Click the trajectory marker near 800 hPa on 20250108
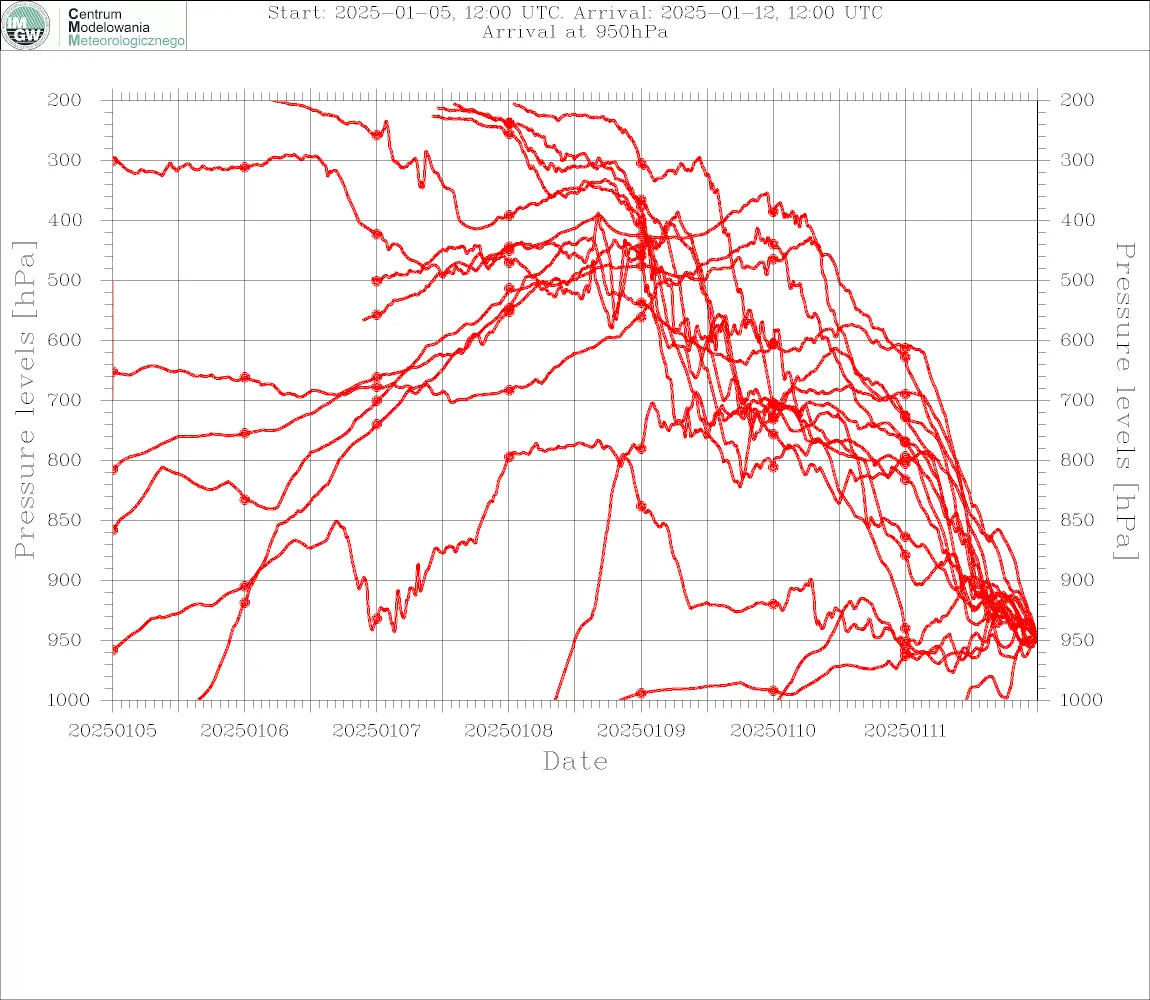 click(x=509, y=457)
